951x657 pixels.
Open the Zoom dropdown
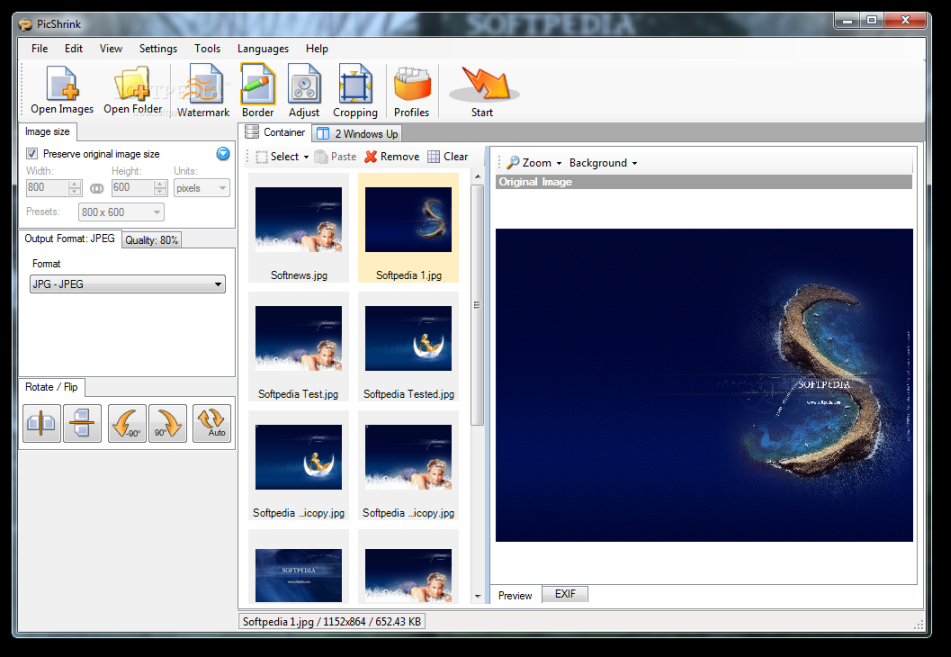(534, 163)
